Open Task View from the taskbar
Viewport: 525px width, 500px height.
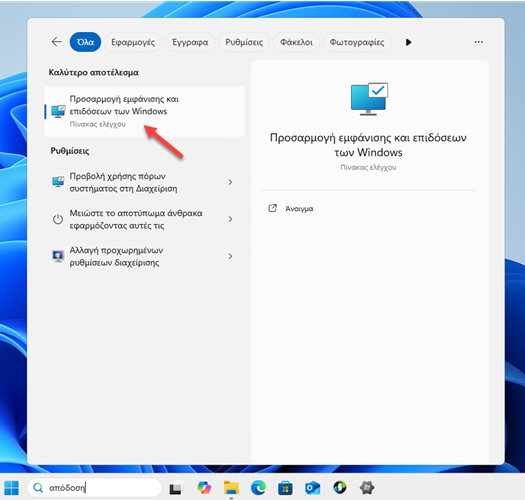[176, 488]
